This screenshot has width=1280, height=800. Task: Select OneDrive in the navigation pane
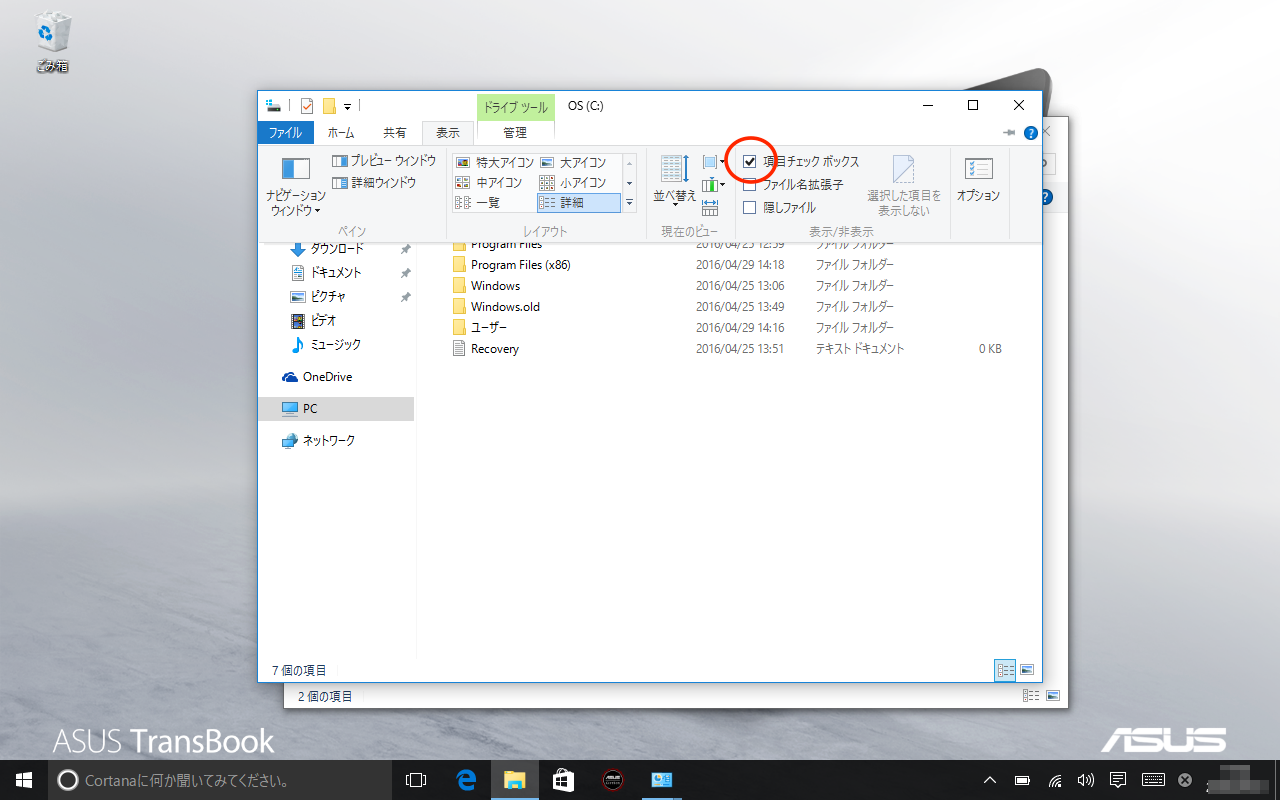coord(327,377)
